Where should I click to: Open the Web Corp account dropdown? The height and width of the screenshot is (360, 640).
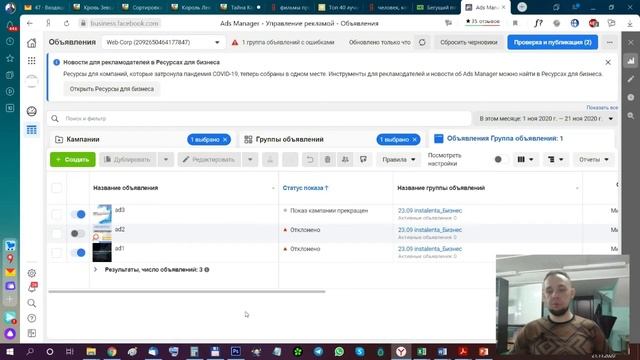click(x=163, y=42)
